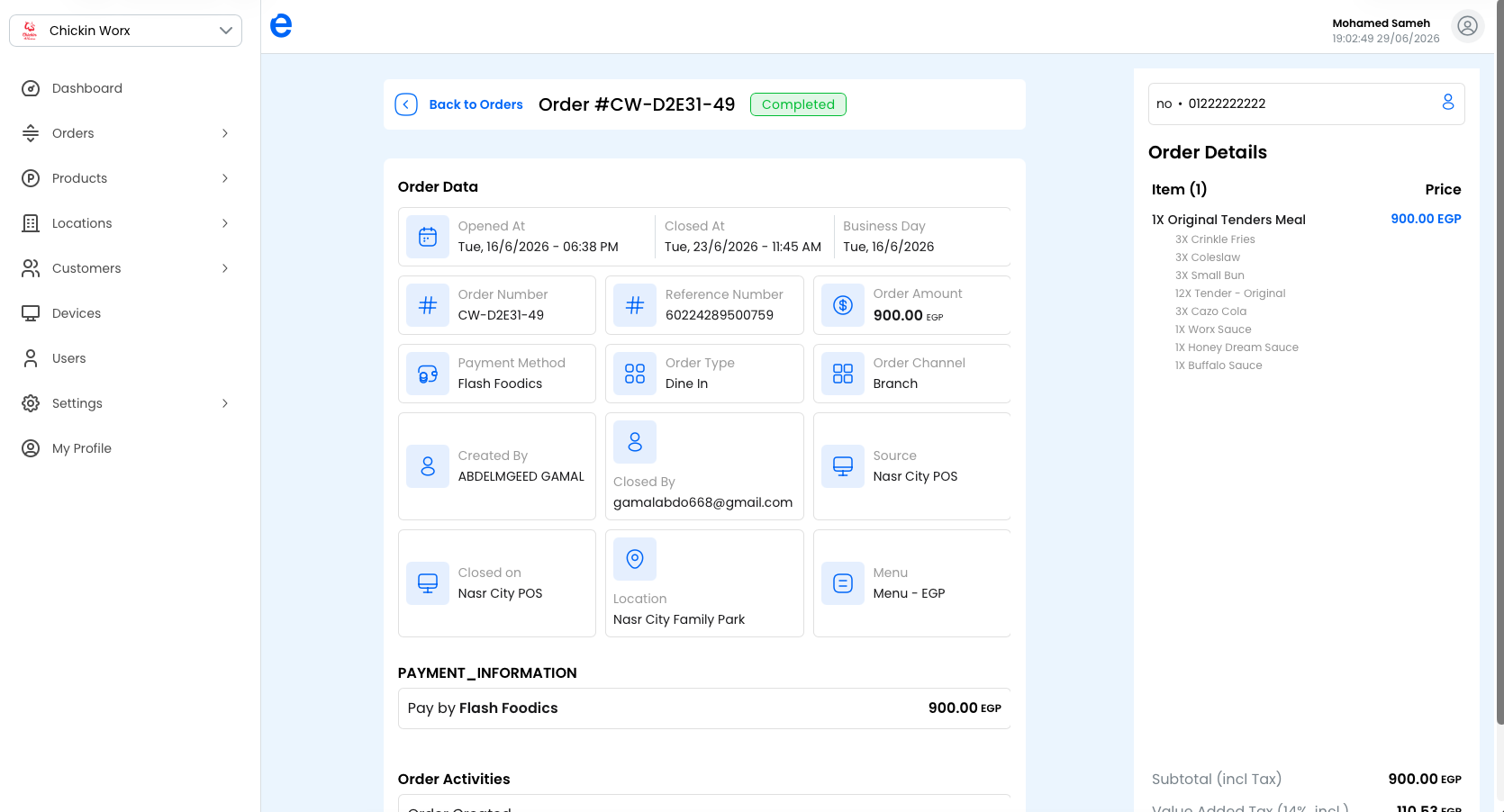1504x812 pixels.
Task: Open the Customers sidebar menu
Action: tap(86, 268)
